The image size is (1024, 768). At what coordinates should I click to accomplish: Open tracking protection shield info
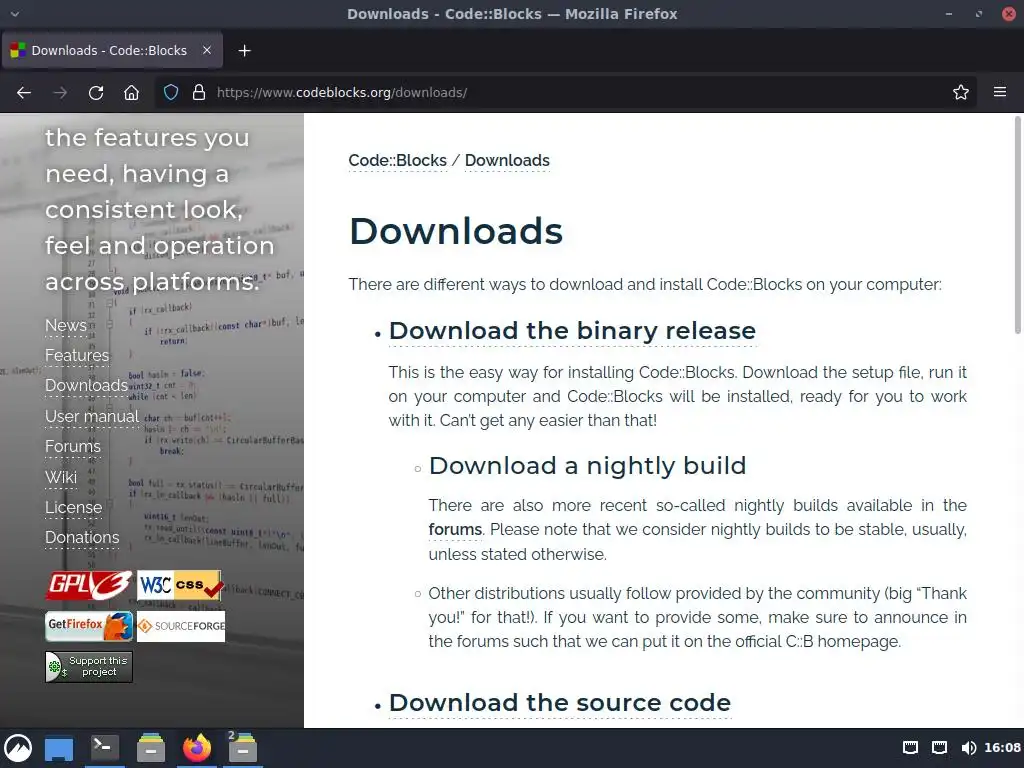click(x=171, y=93)
